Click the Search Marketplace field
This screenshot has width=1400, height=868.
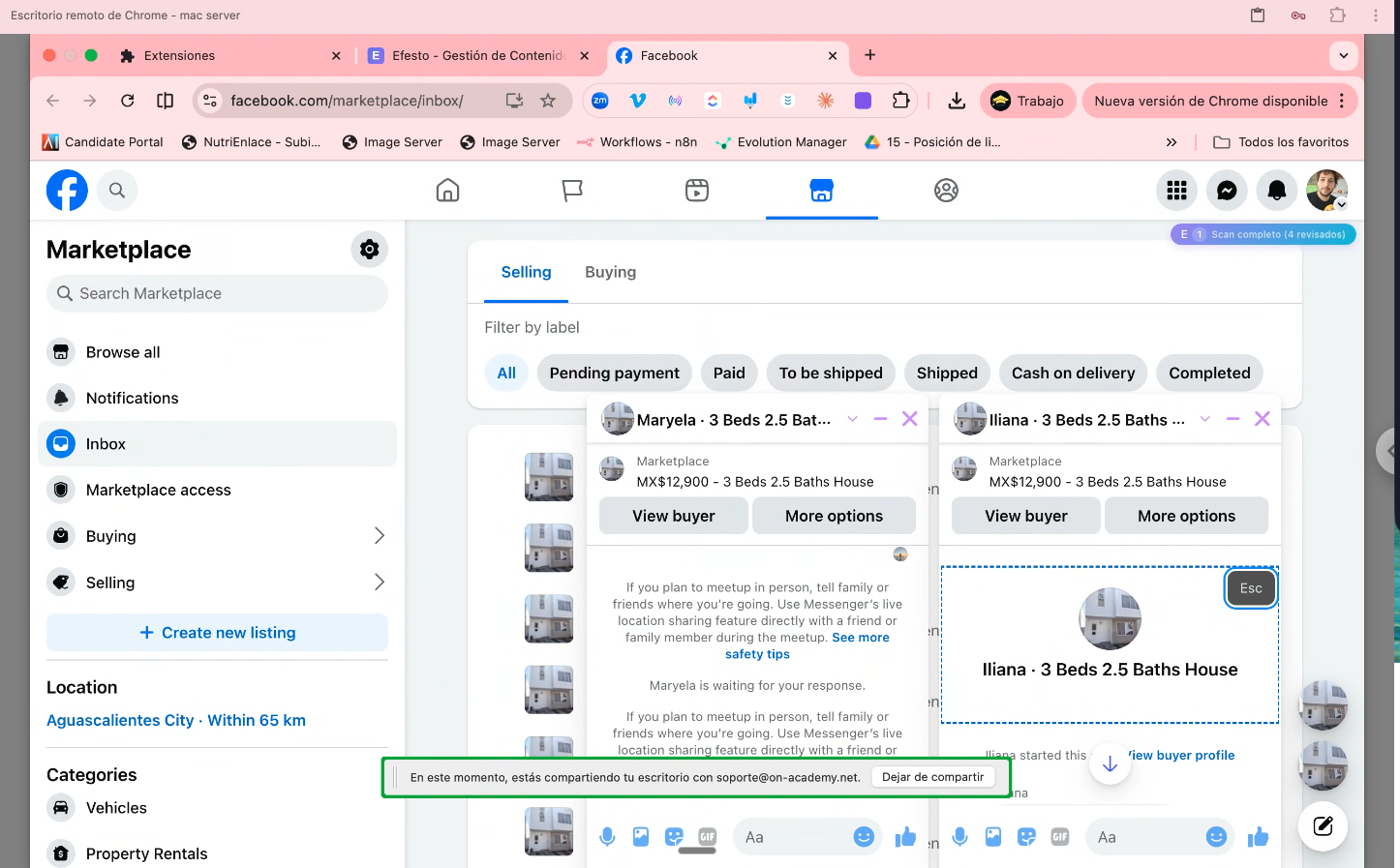pyautogui.click(x=217, y=293)
